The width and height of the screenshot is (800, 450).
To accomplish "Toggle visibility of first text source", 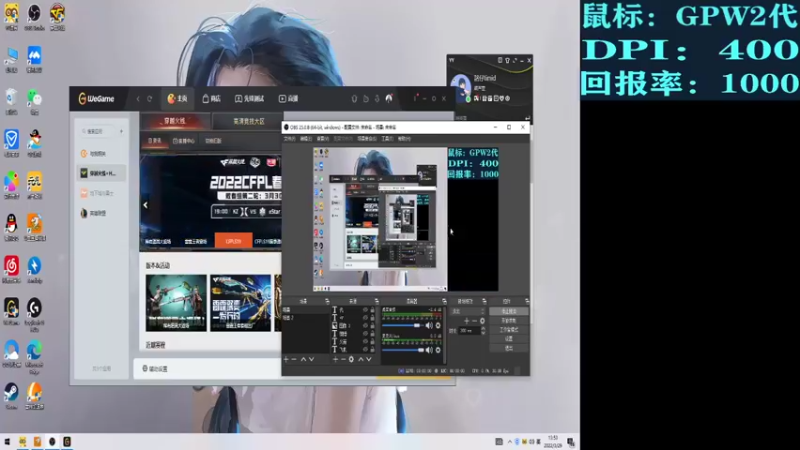I will pyautogui.click(x=365, y=310).
